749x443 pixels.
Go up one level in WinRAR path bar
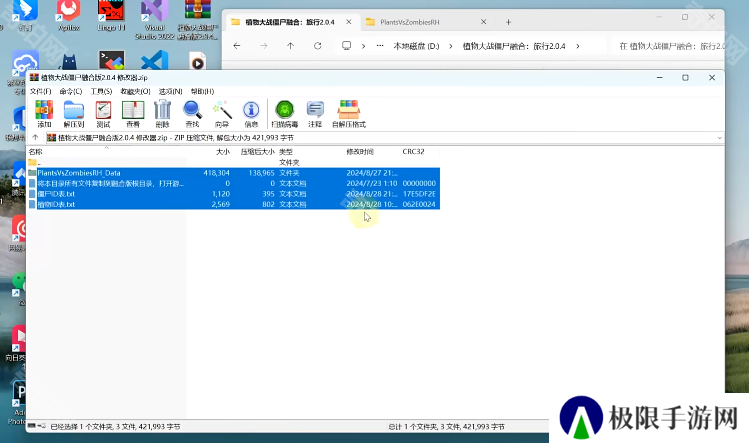click(35, 138)
